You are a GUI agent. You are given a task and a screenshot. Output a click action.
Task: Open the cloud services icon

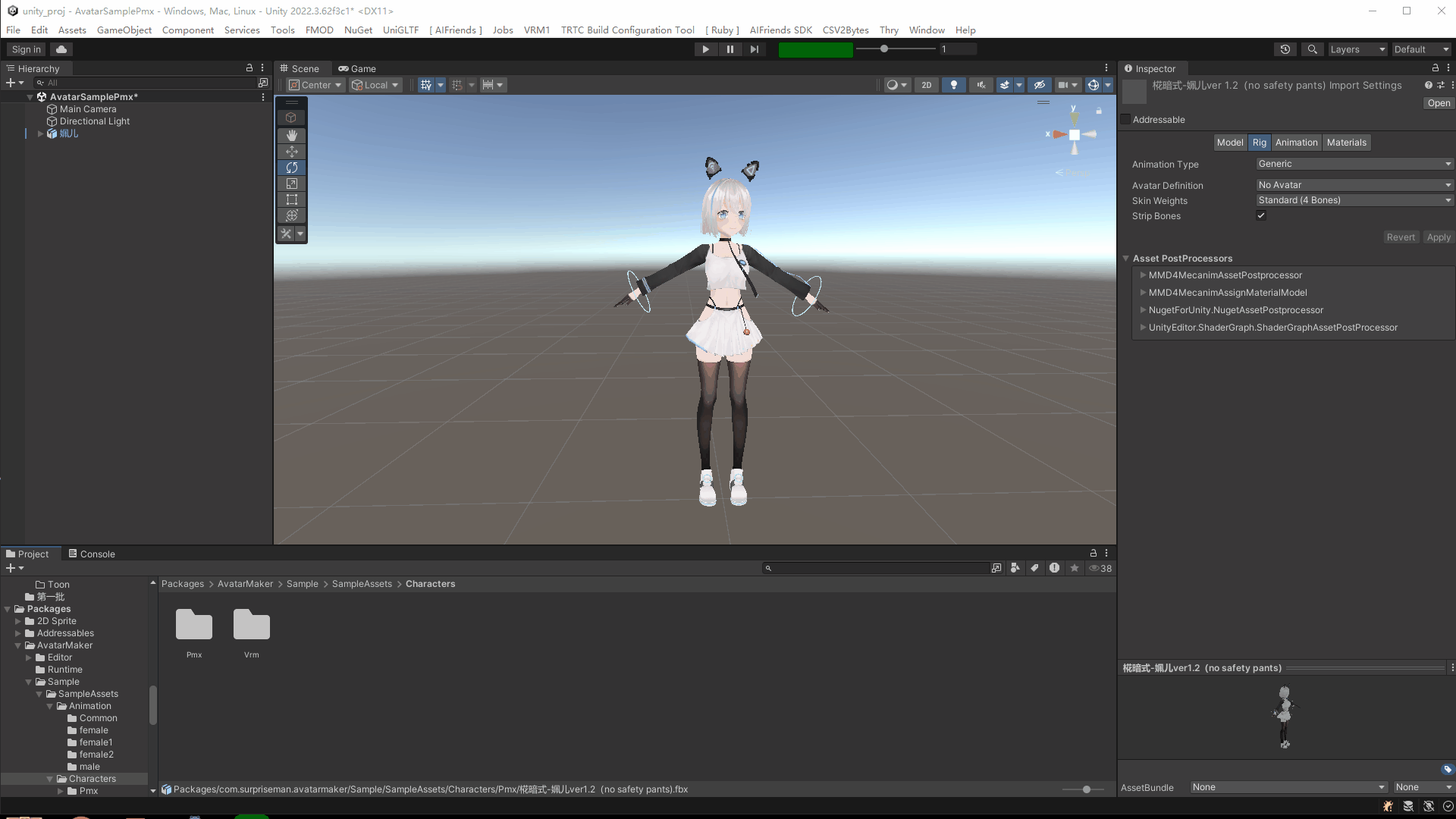(61, 49)
